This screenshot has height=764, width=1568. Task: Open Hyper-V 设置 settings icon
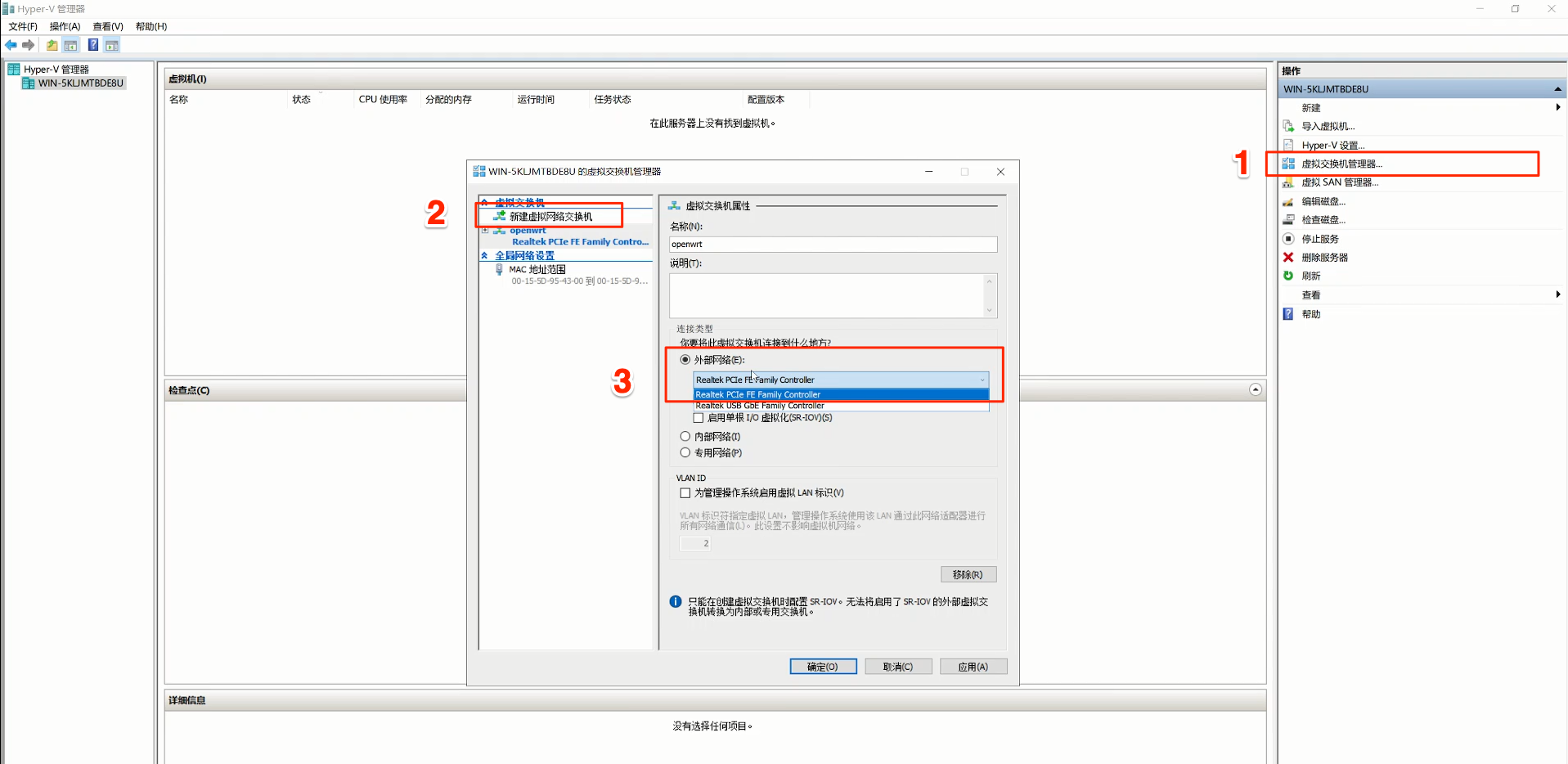coord(1287,145)
